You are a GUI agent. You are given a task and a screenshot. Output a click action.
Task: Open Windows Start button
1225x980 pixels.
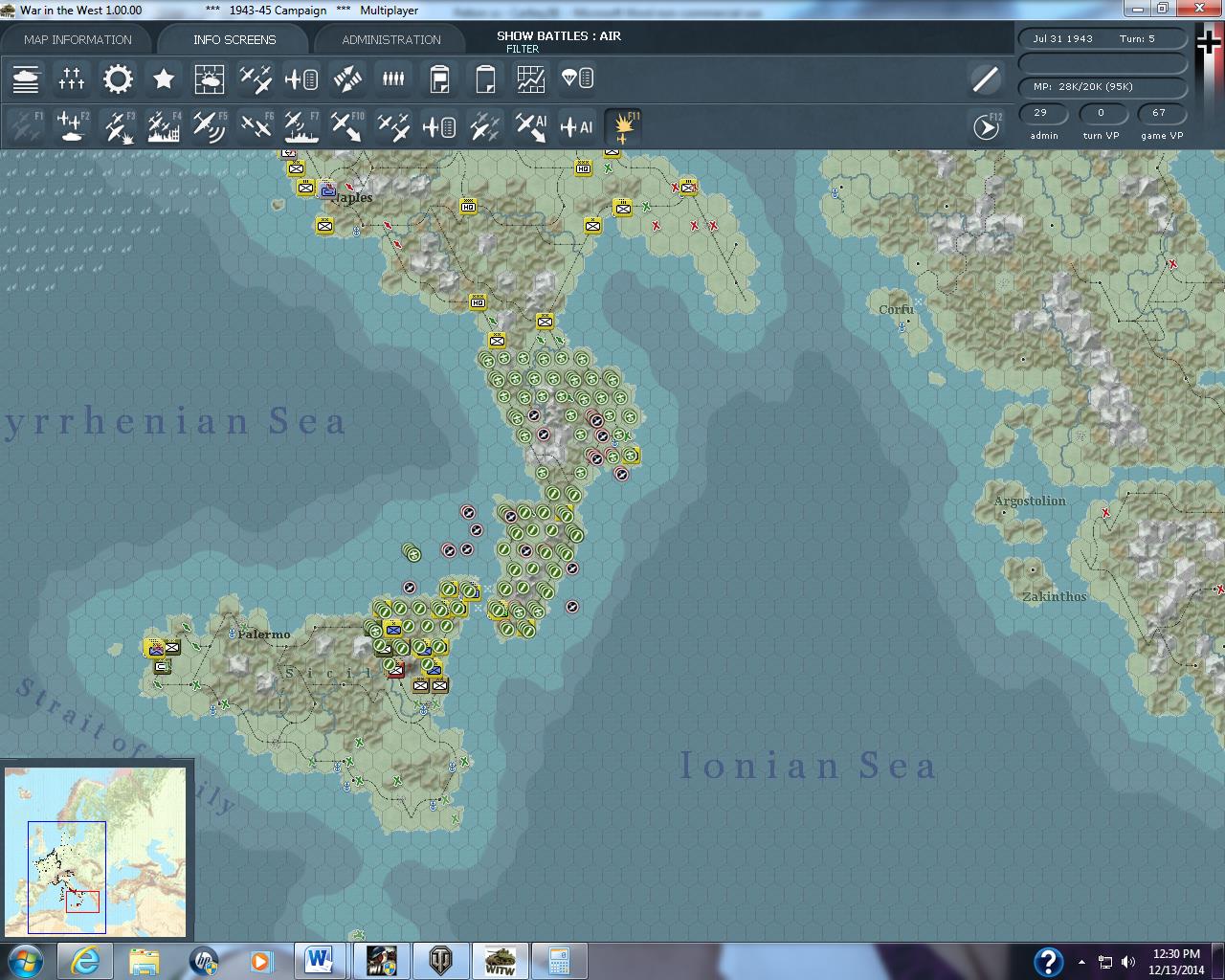(24, 960)
